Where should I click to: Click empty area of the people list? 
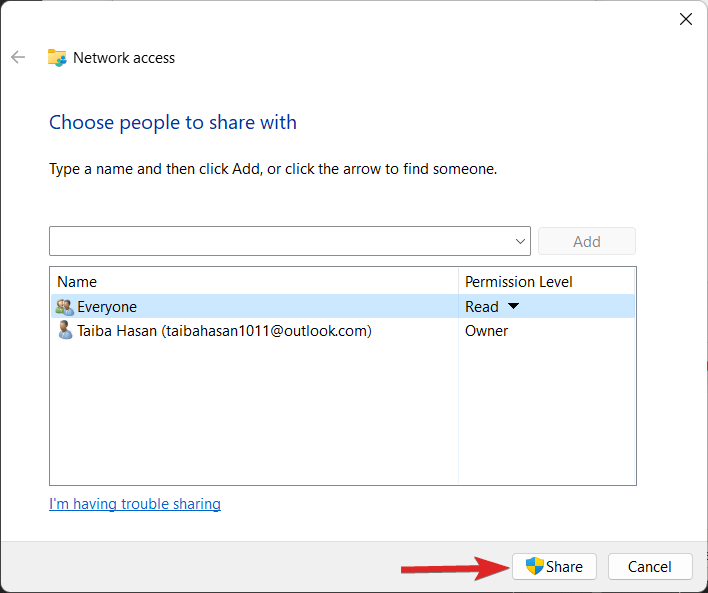point(250,420)
